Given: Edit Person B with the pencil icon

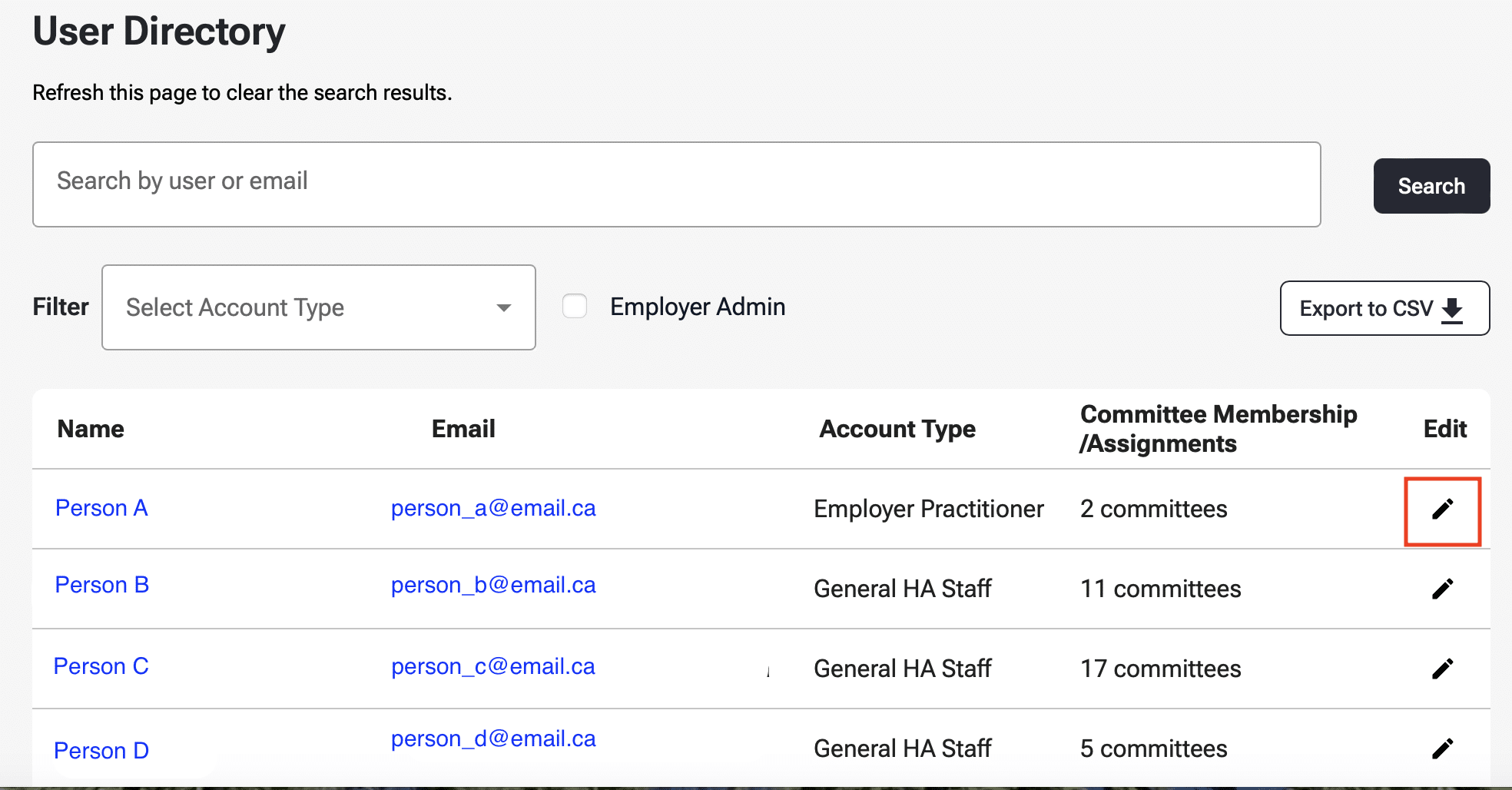Looking at the screenshot, I should (1442, 589).
